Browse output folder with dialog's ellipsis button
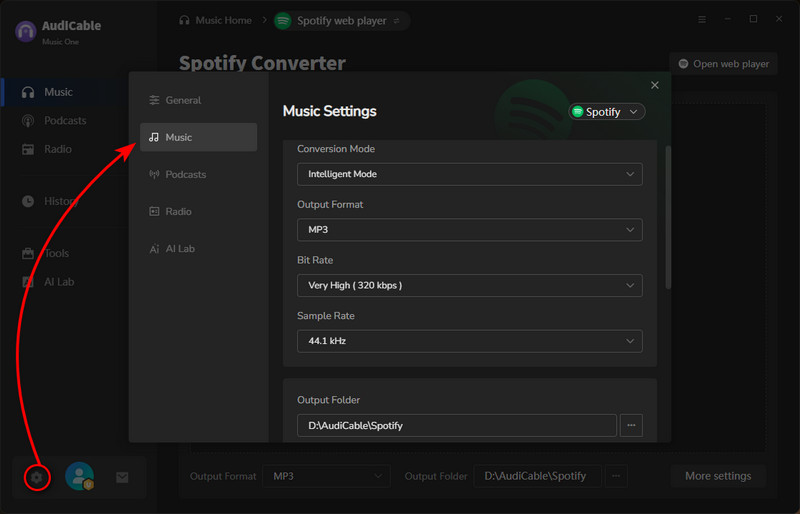This screenshot has width=800, height=514. 631,425
